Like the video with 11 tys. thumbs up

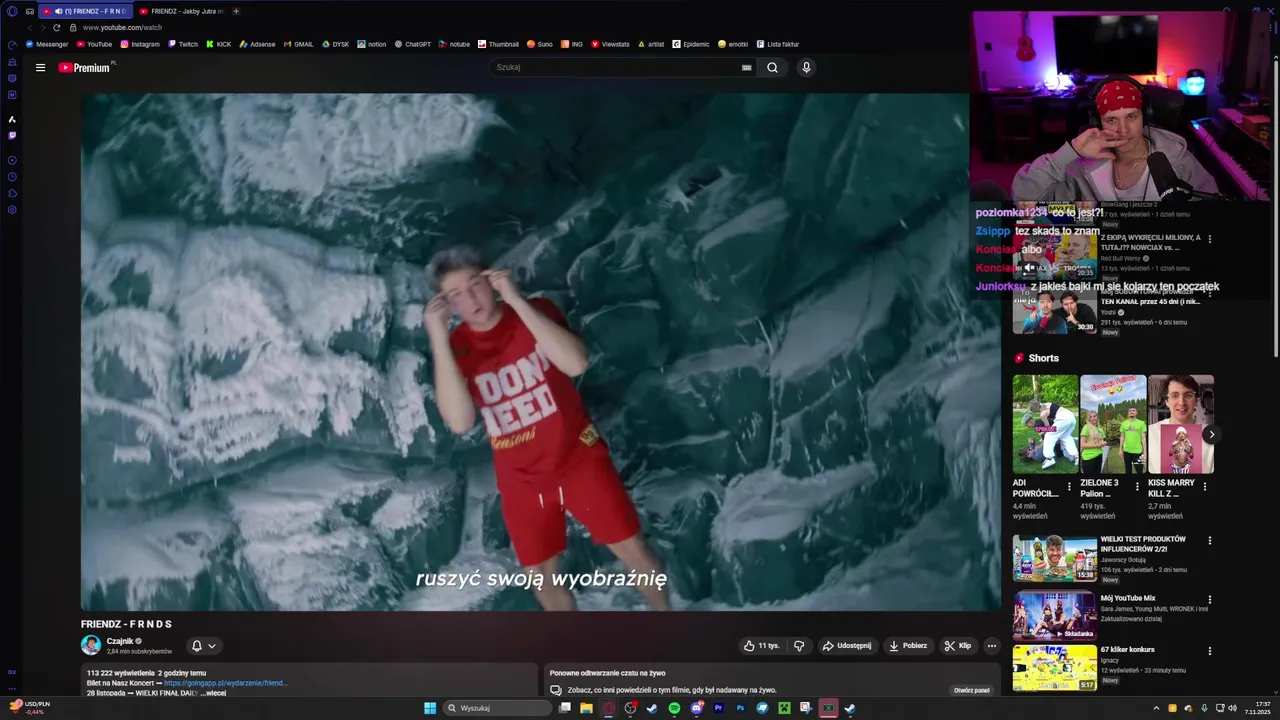coord(761,646)
